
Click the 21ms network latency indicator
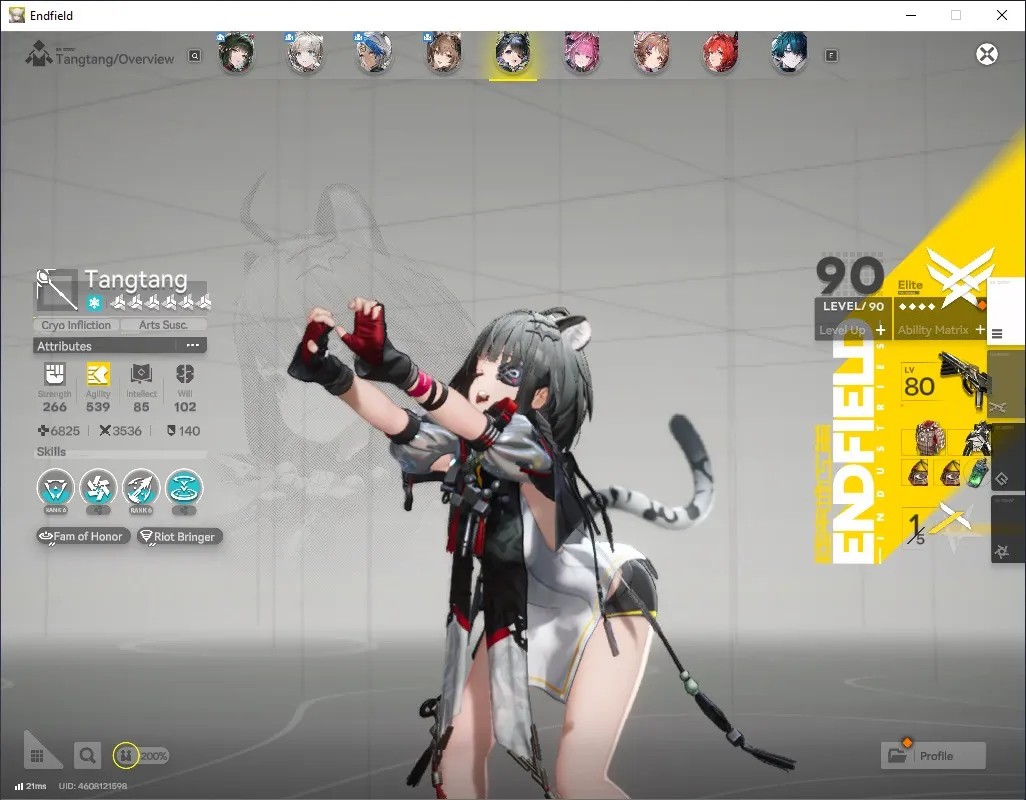click(x=30, y=786)
